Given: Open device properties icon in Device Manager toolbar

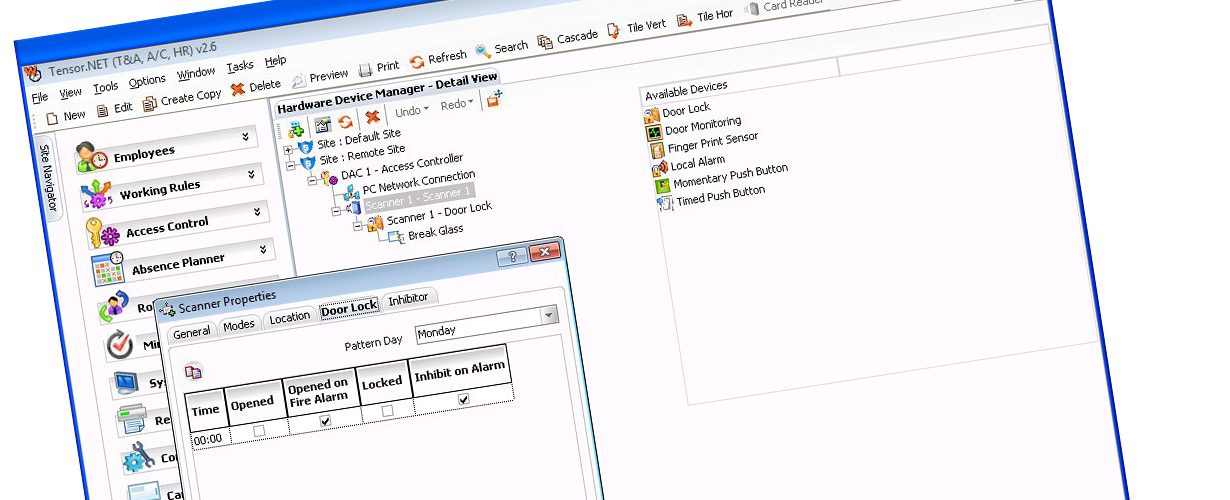Looking at the screenshot, I should pyautogui.click(x=322, y=125).
